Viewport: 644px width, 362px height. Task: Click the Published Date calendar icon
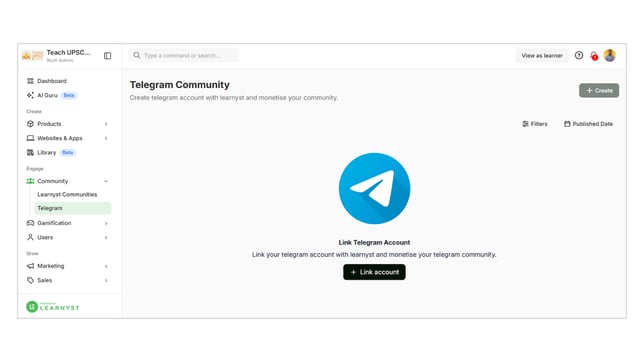click(567, 124)
